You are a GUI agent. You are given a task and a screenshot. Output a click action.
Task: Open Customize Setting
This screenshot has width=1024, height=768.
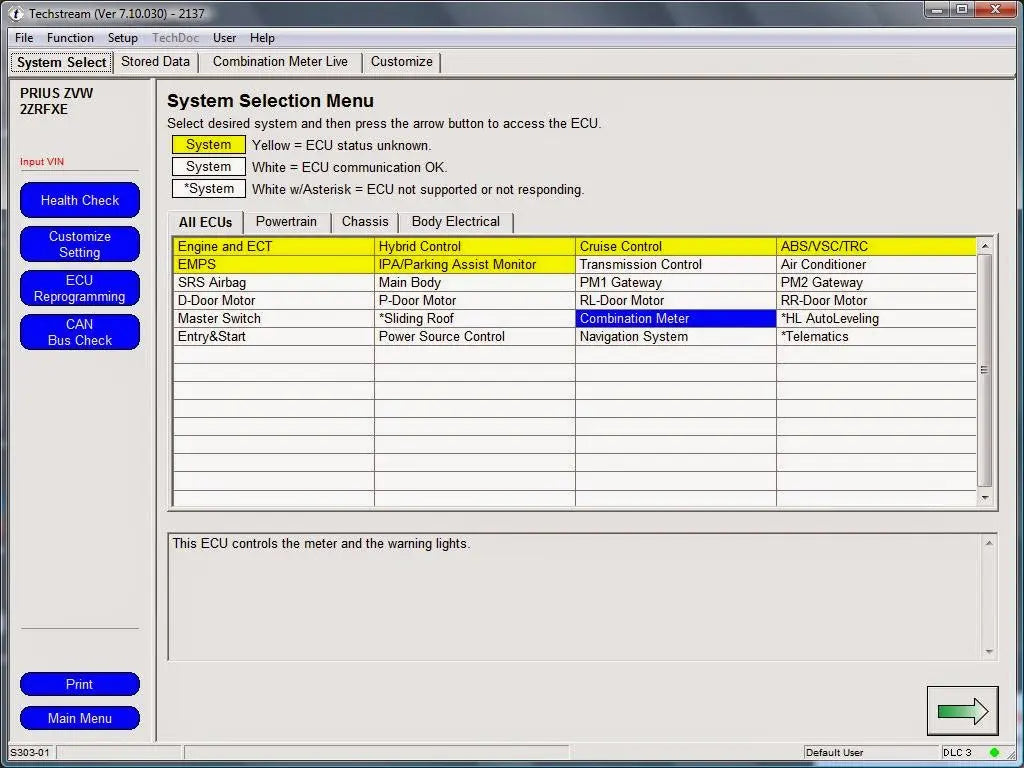click(x=79, y=244)
